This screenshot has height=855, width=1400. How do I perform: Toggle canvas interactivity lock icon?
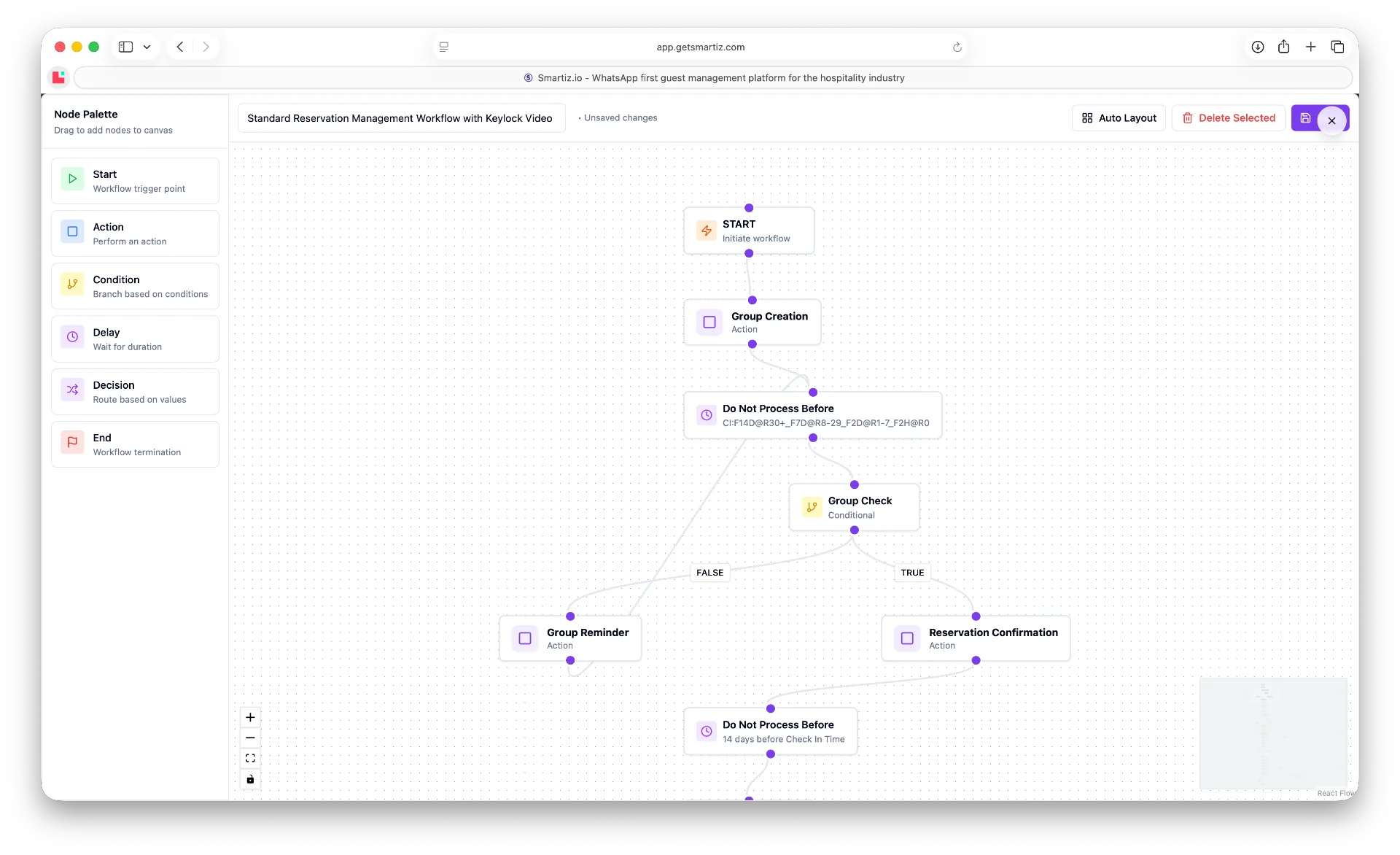[x=250, y=779]
